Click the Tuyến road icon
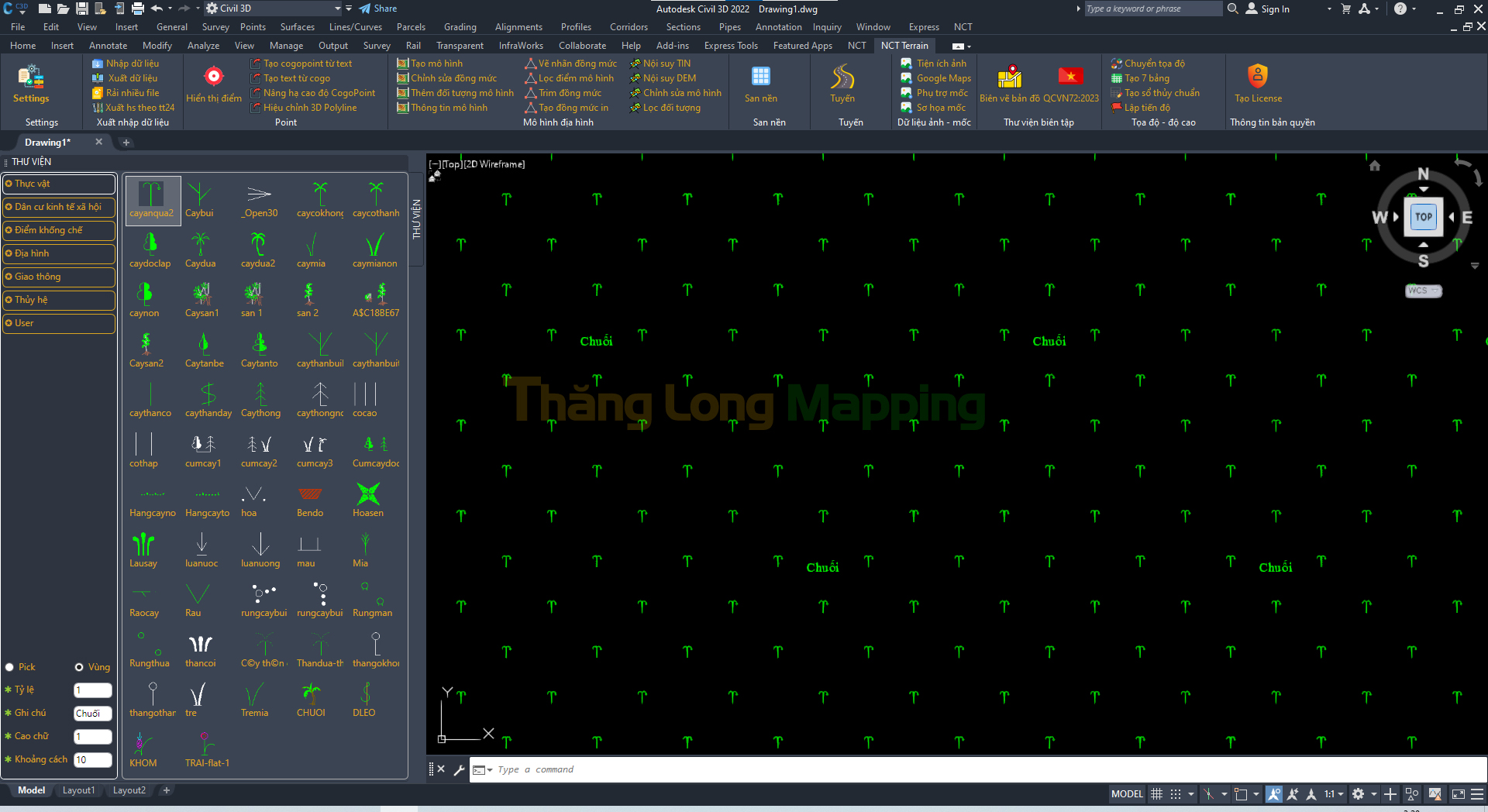 coord(842,77)
